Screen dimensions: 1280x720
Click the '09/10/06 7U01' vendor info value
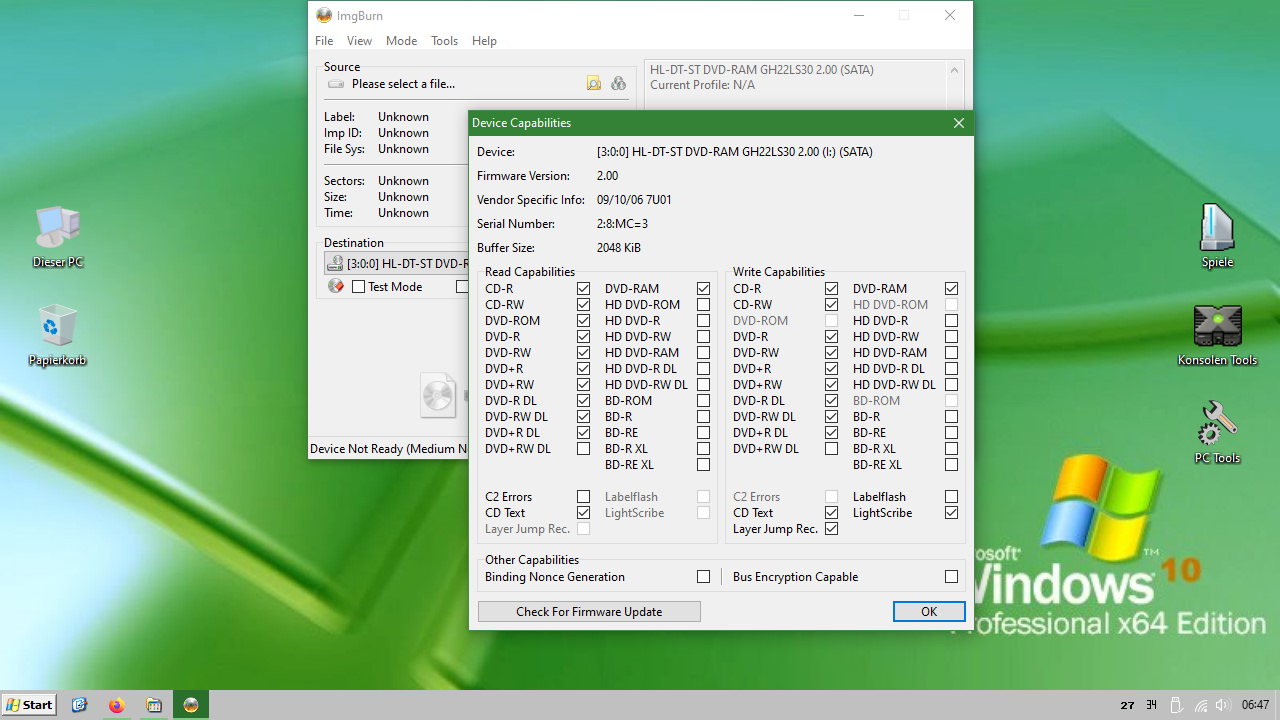[634, 200]
